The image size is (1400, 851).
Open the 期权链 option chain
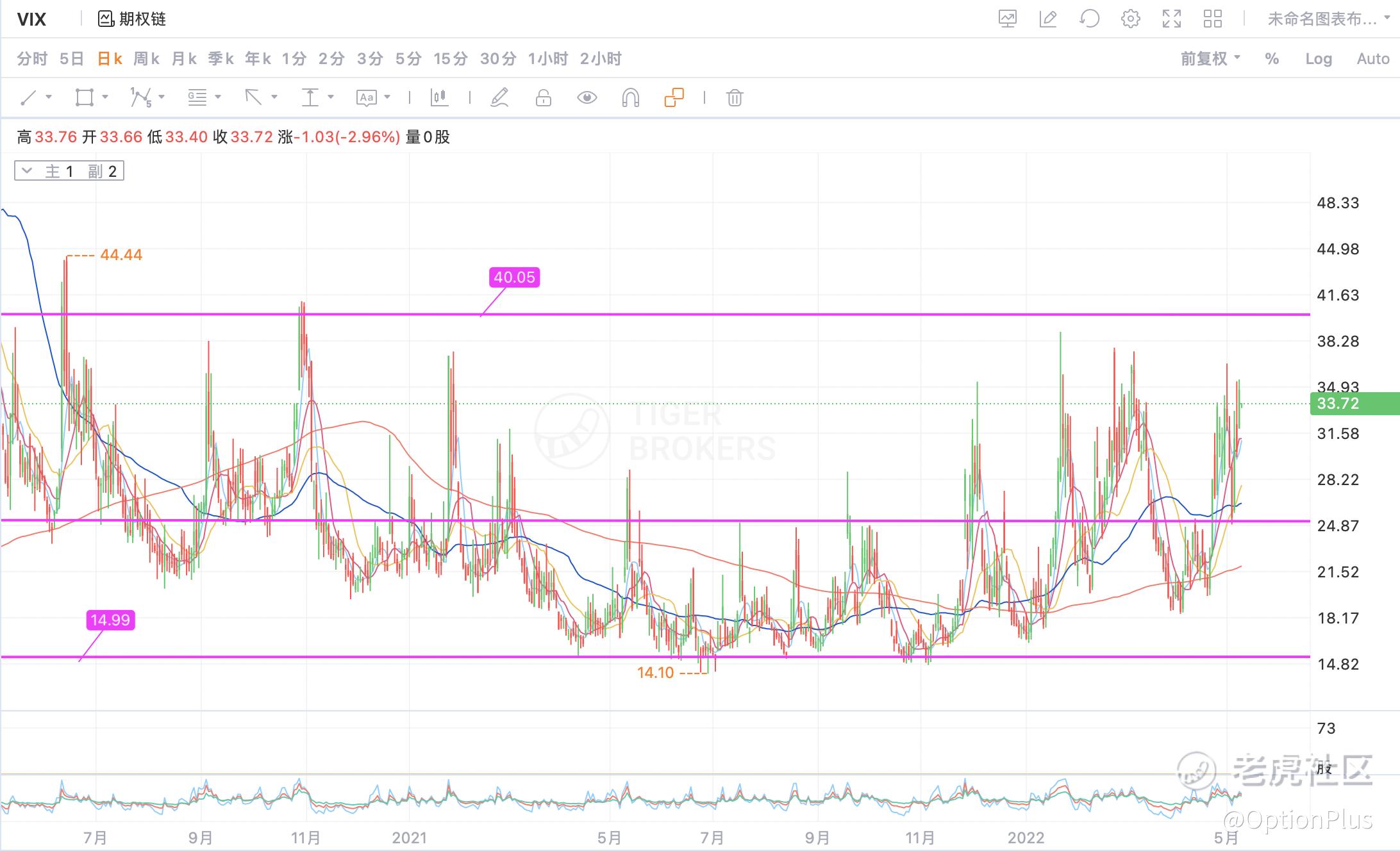[x=132, y=19]
